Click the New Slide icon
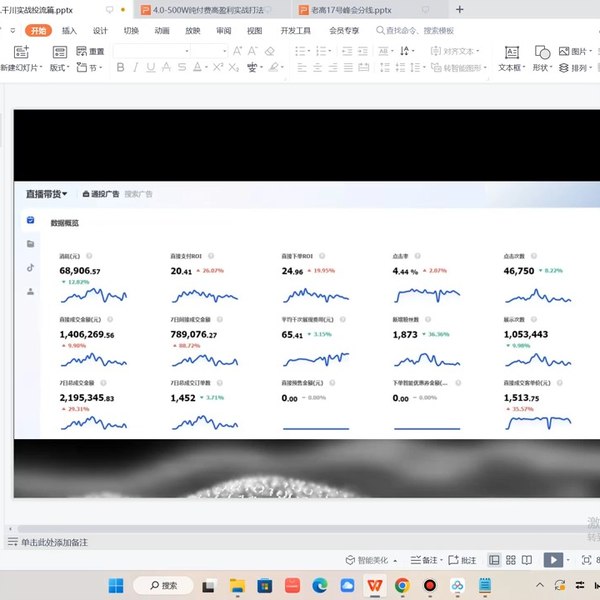 21,52
